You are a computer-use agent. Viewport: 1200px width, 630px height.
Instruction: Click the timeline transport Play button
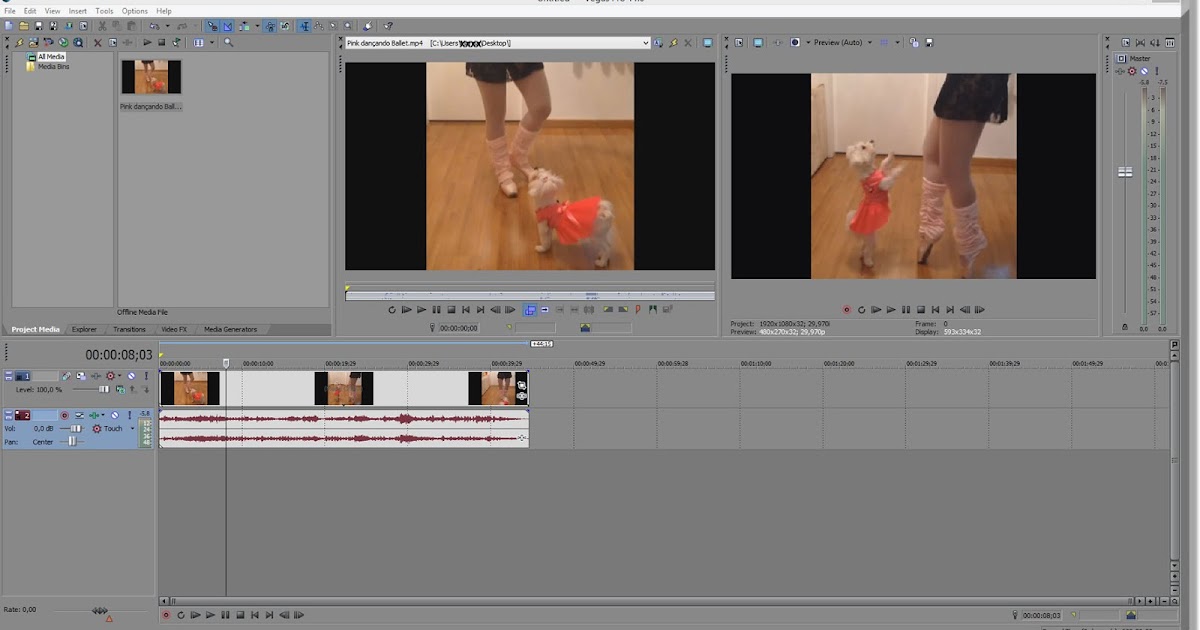(x=210, y=615)
